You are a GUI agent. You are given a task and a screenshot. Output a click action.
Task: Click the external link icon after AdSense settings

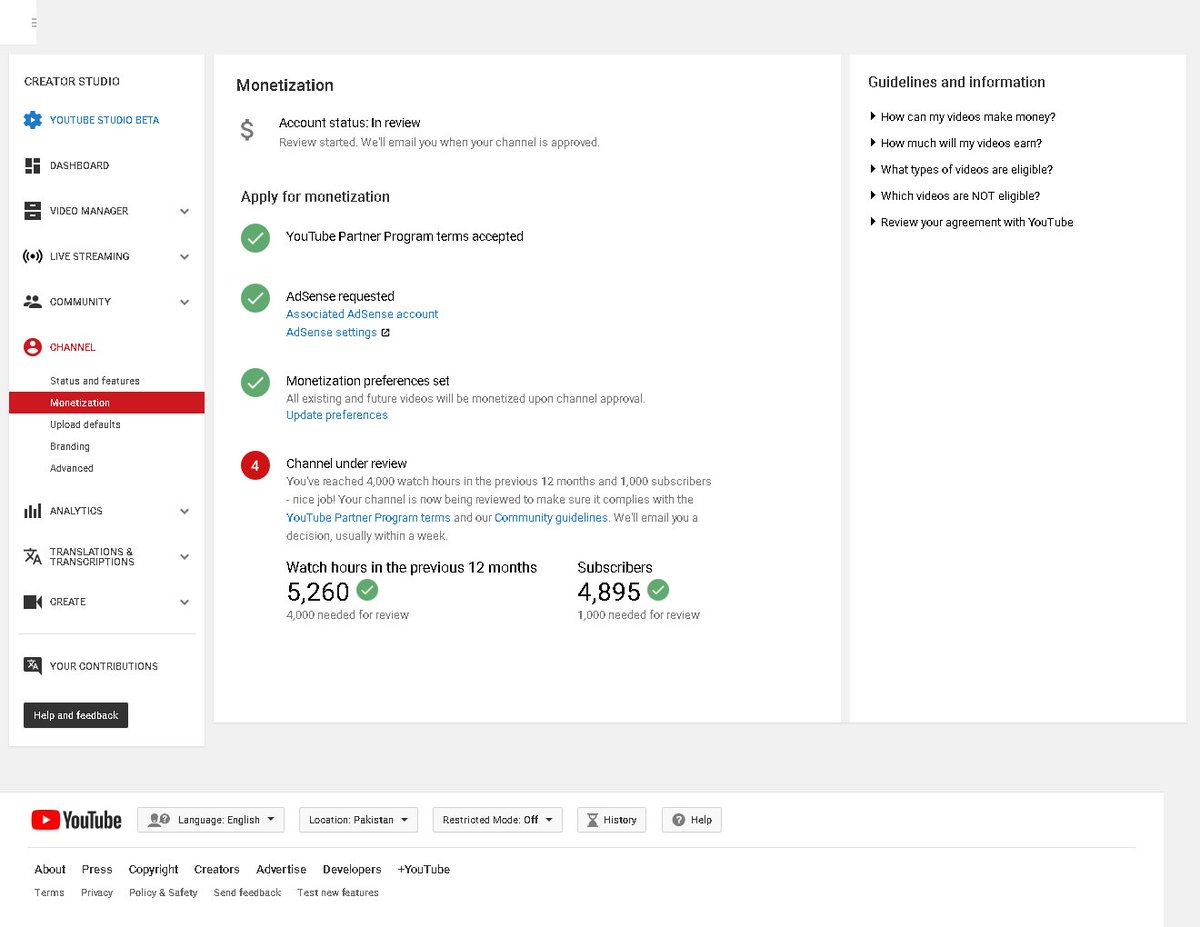pos(386,333)
